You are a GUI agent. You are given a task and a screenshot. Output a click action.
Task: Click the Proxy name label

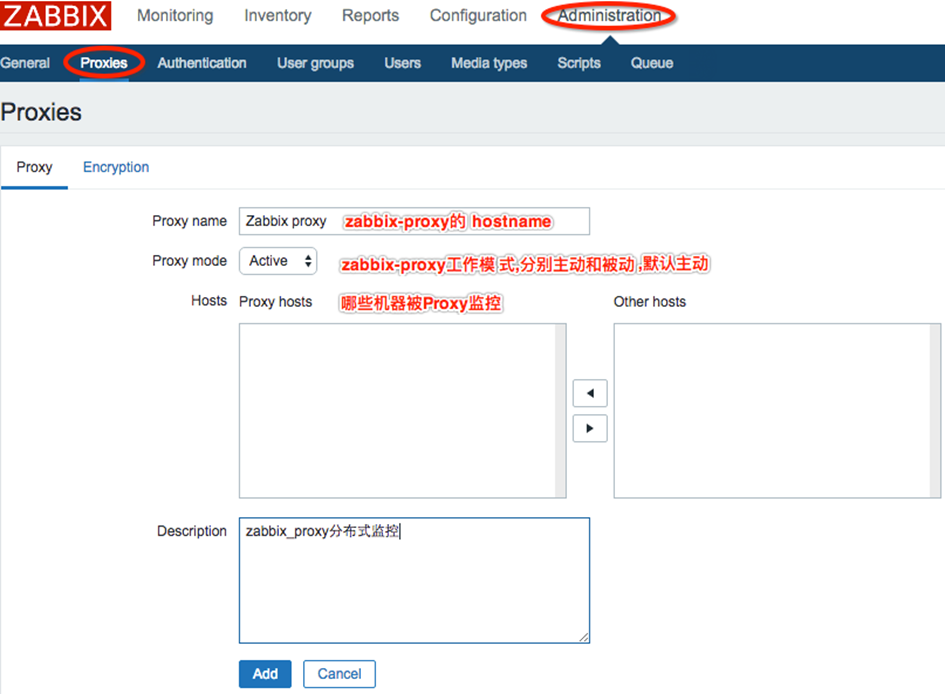pyautogui.click(x=189, y=221)
